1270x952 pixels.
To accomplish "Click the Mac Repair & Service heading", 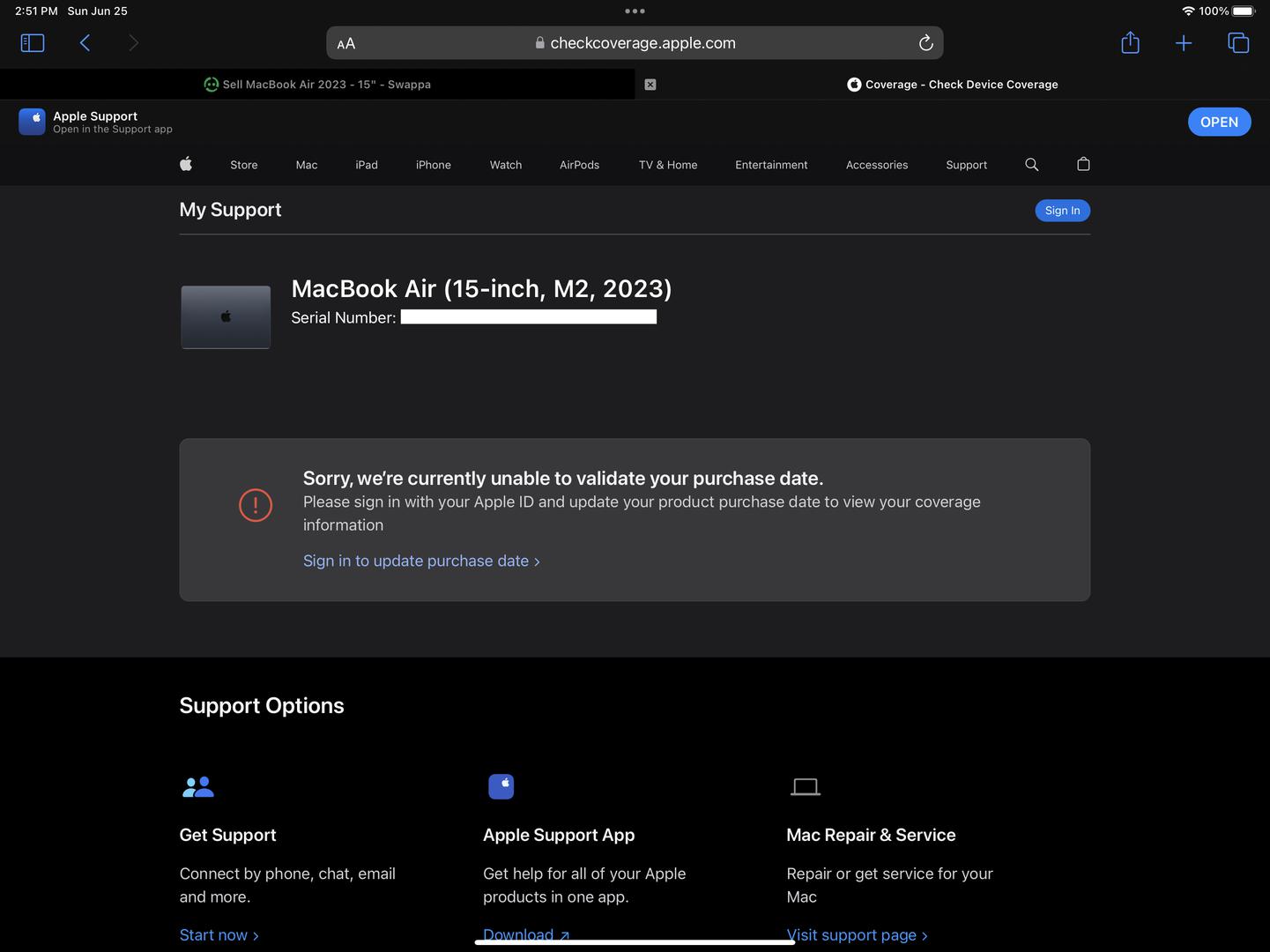I will tap(871, 835).
